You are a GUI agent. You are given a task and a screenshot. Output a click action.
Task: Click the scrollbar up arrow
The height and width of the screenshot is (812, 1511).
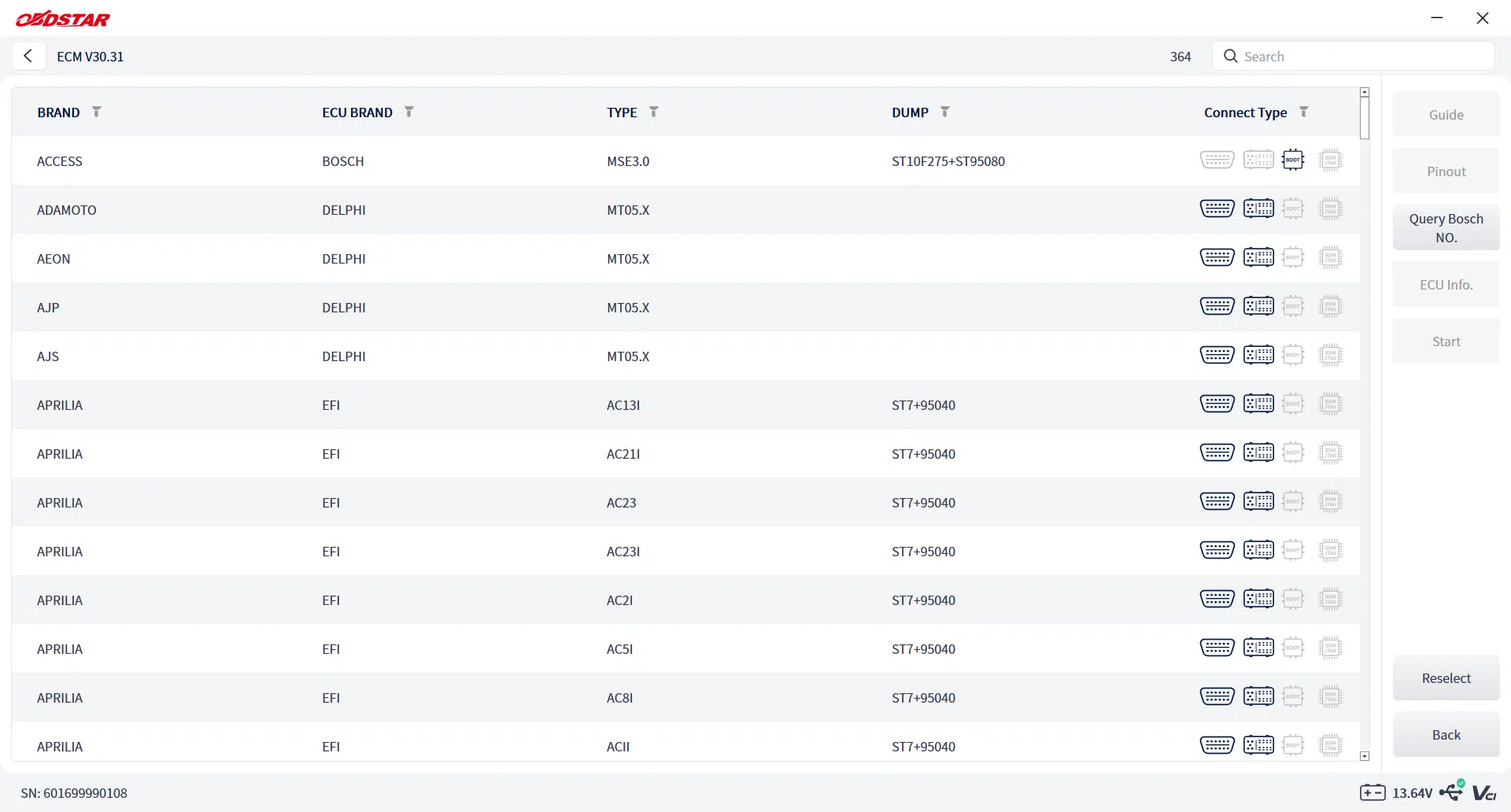tap(1365, 92)
